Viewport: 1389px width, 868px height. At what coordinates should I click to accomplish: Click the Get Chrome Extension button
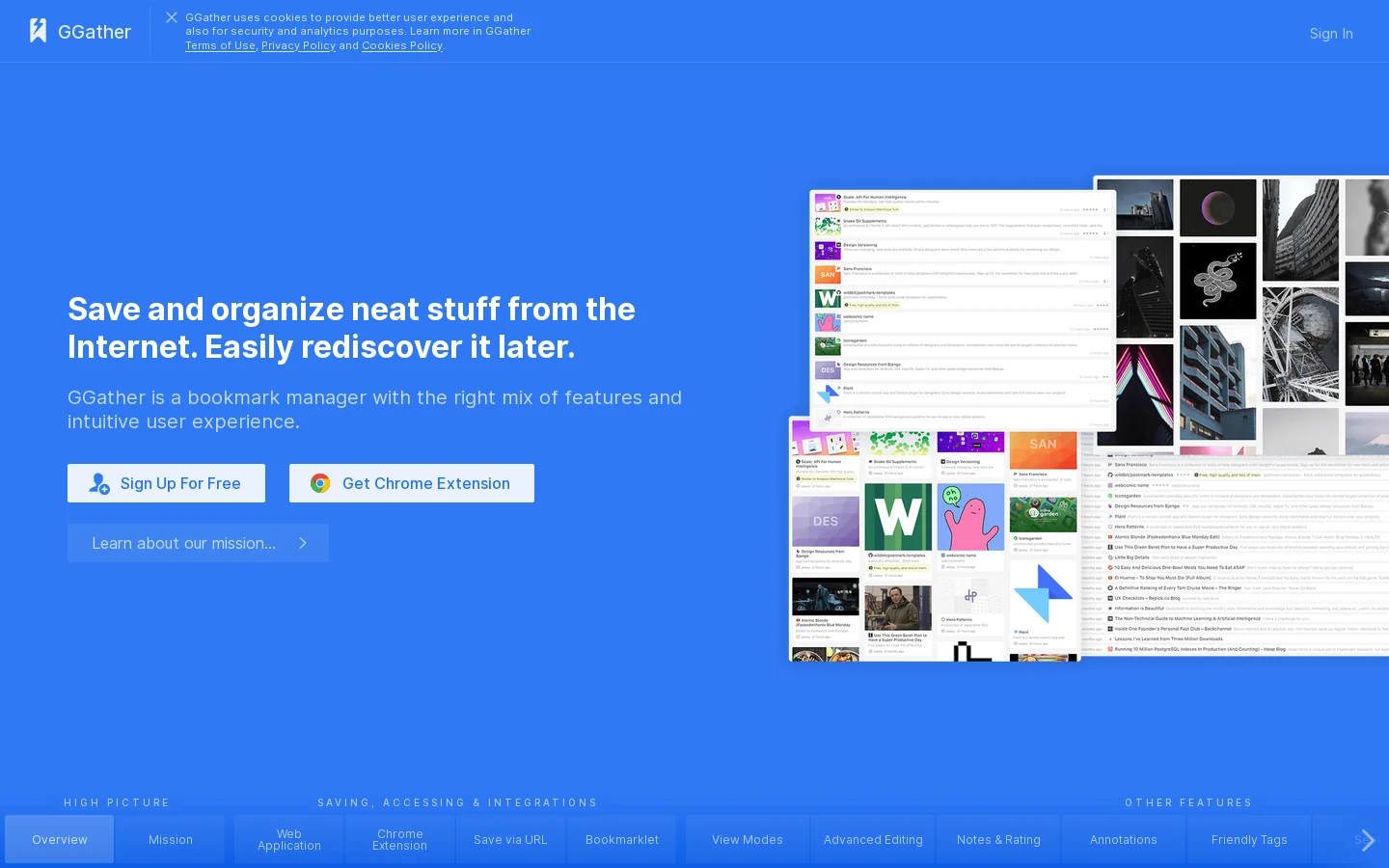click(412, 483)
